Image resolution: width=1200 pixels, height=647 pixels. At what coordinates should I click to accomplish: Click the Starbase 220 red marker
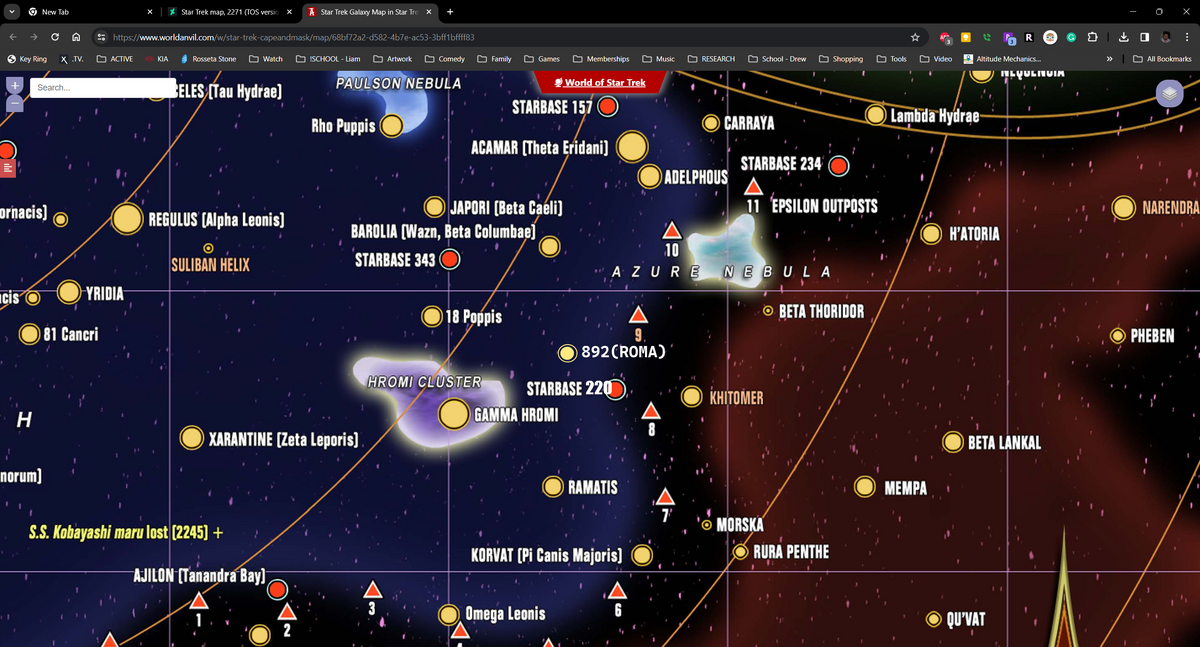[616, 389]
